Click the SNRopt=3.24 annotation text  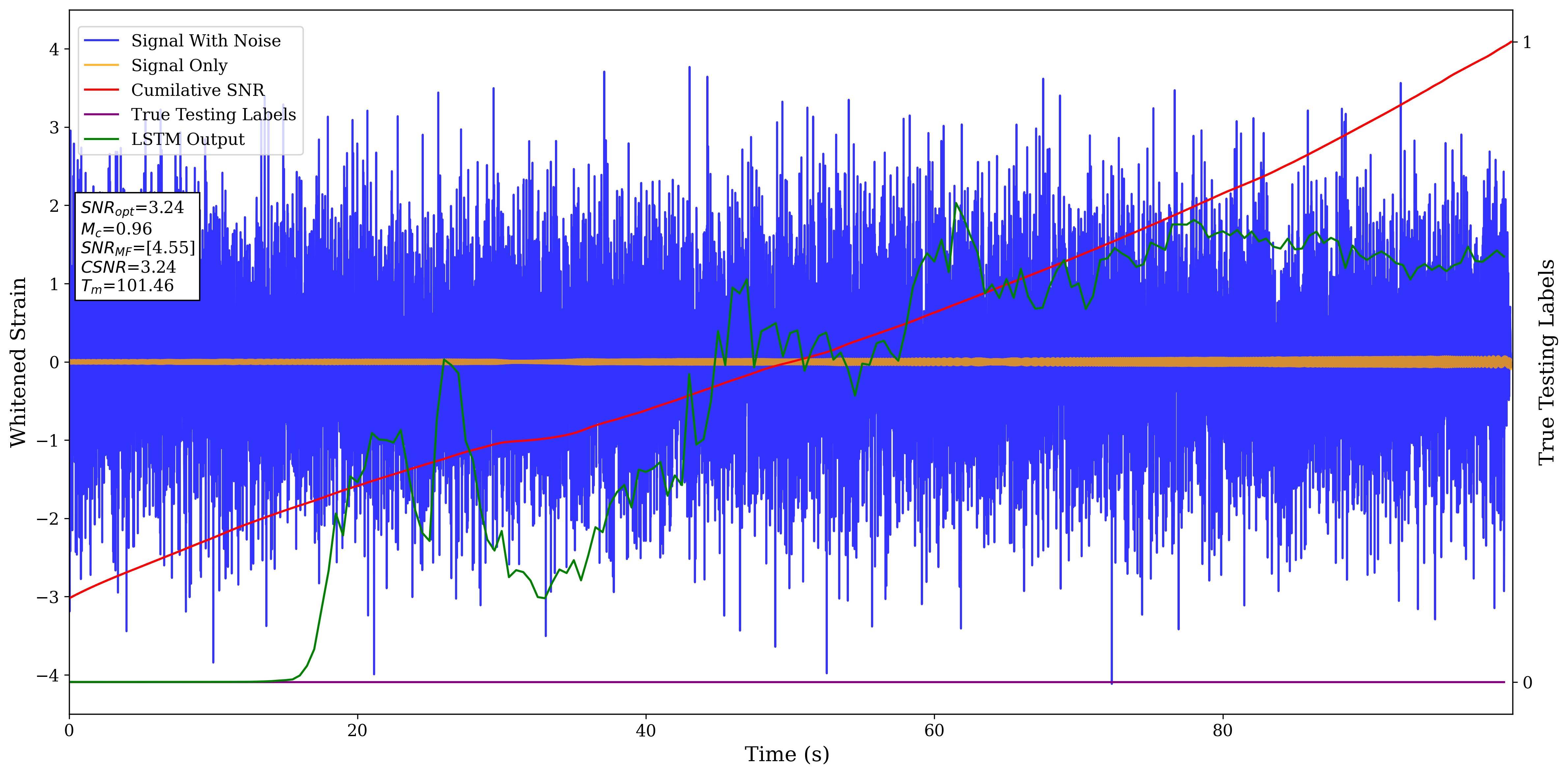(132, 208)
